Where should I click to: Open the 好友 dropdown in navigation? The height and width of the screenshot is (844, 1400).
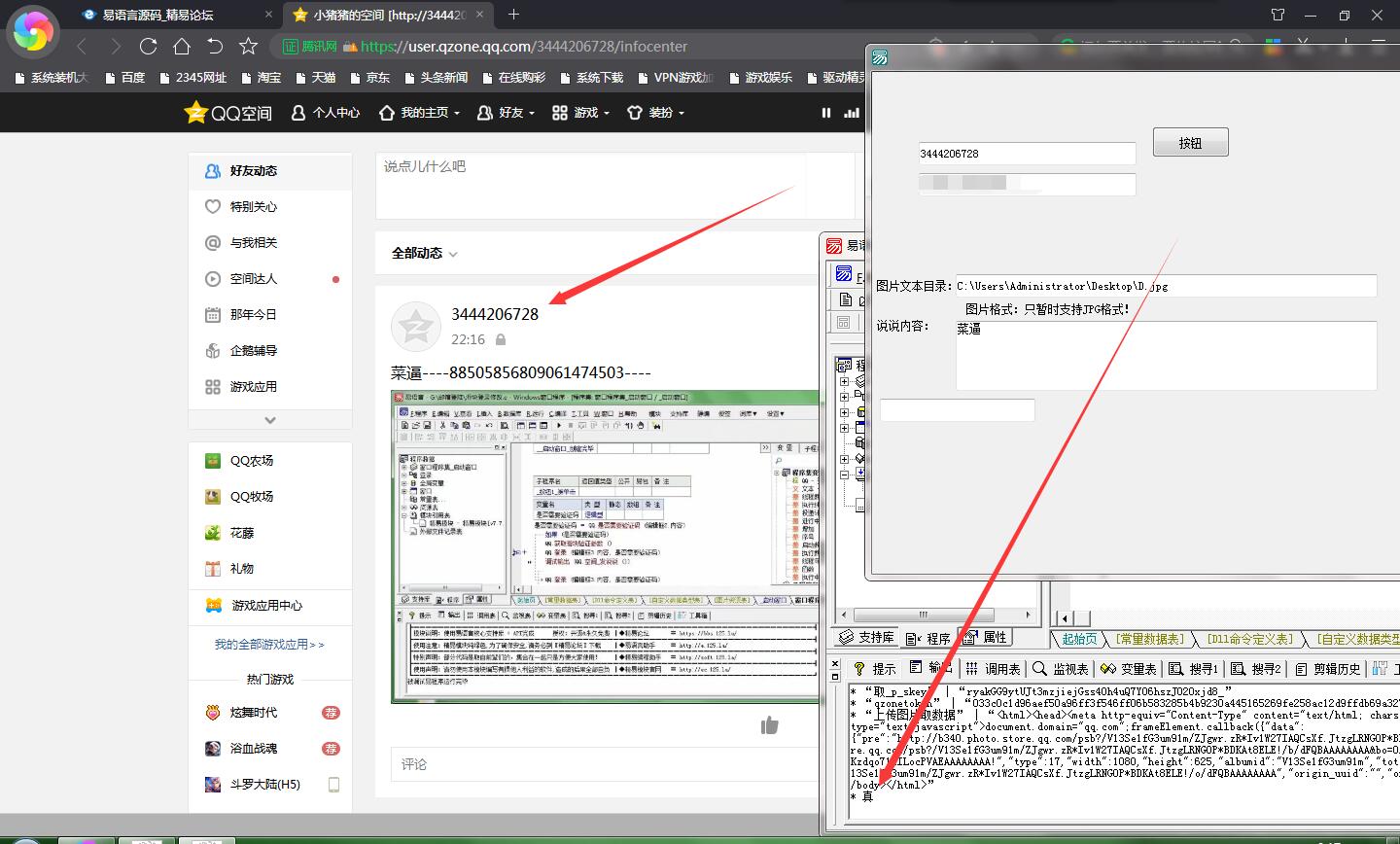pos(507,113)
